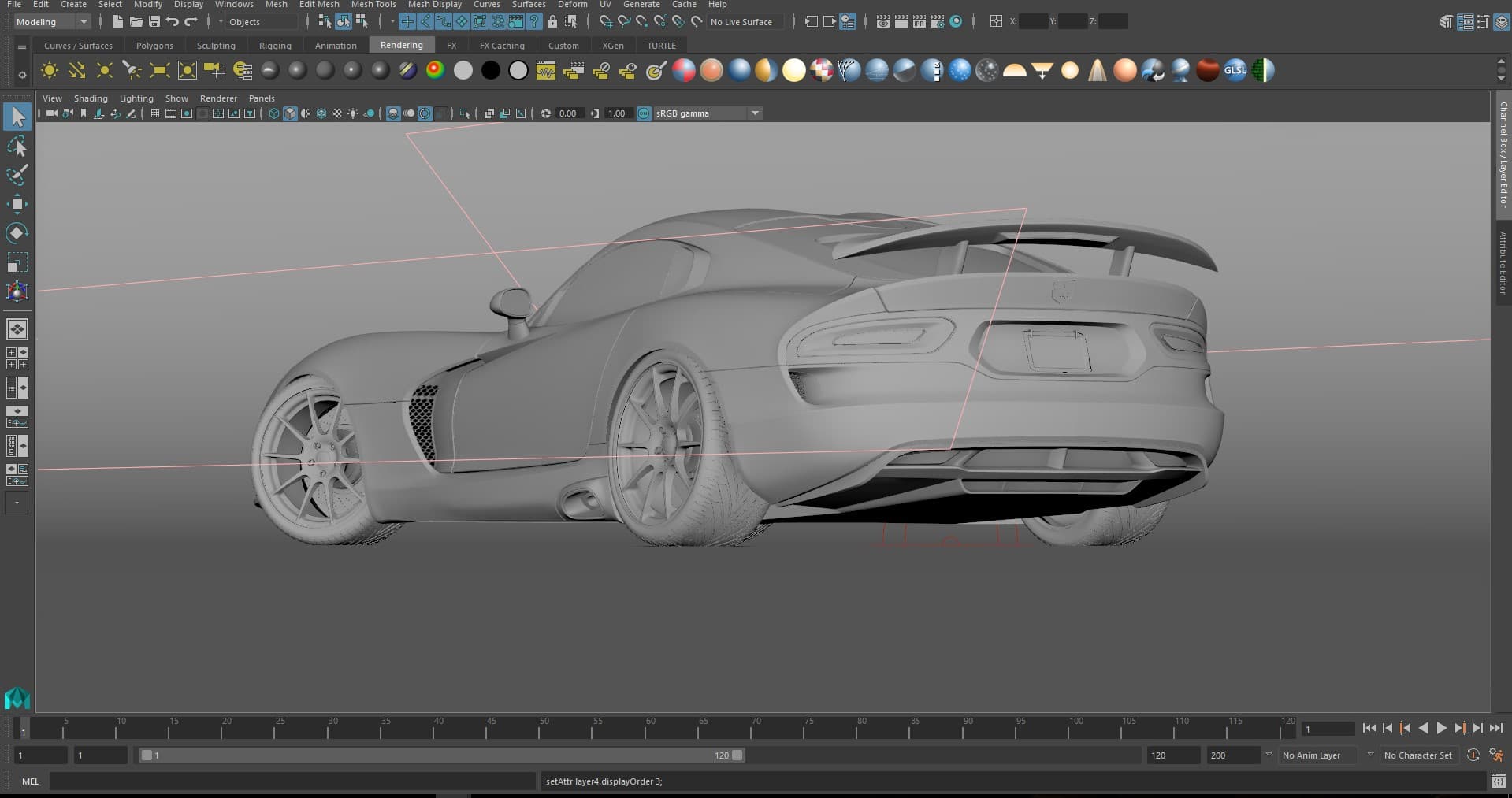This screenshot has width=1512, height=798.
Task: Open the Render View window icon
Action: (x=883, y=22)
